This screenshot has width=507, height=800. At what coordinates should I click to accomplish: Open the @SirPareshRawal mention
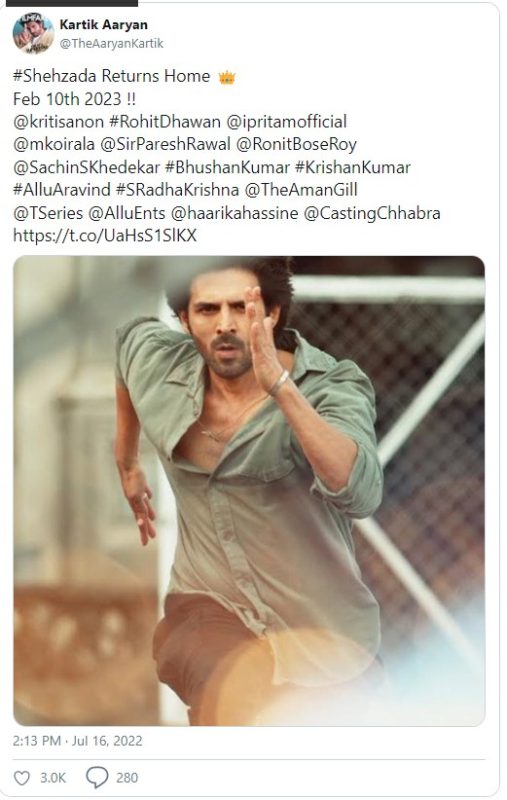pyautogui.click(x=166, y=144)
